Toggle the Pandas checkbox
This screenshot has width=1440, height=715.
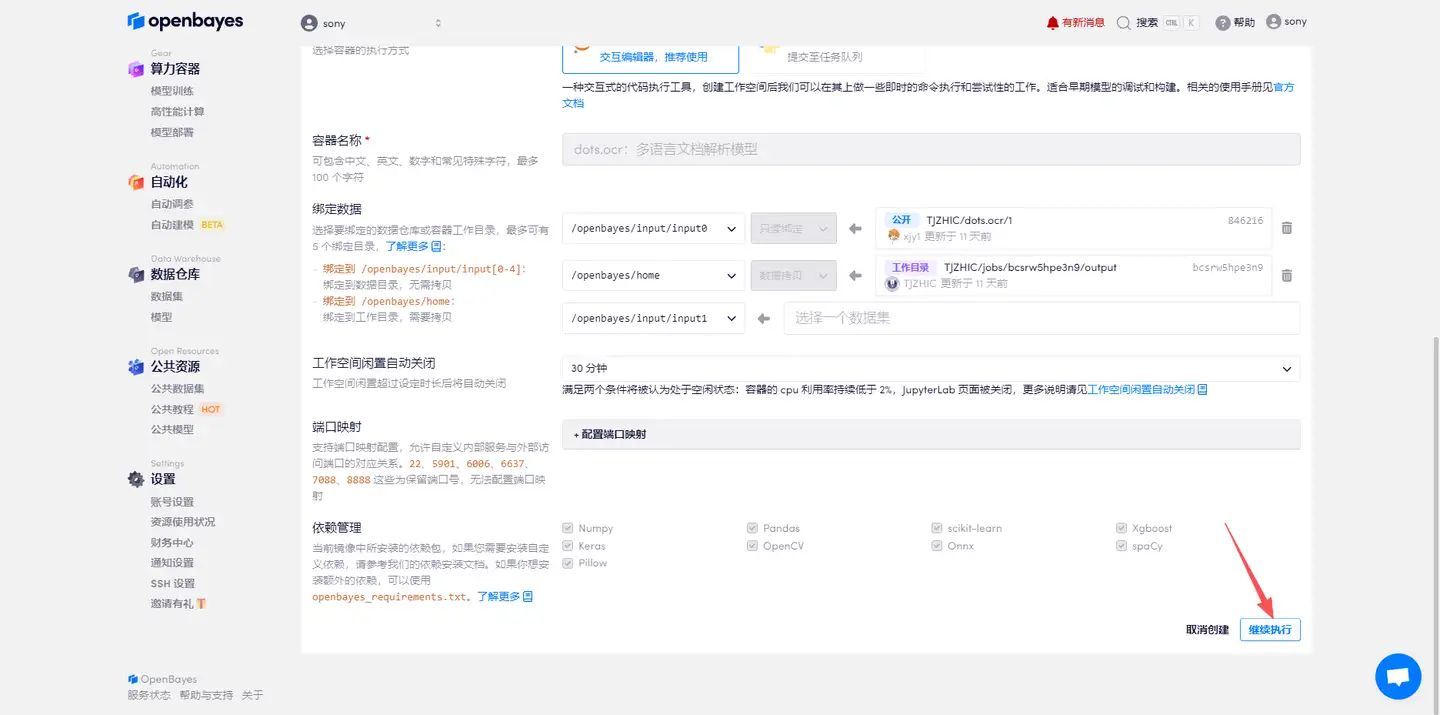(x=752, y=528)
